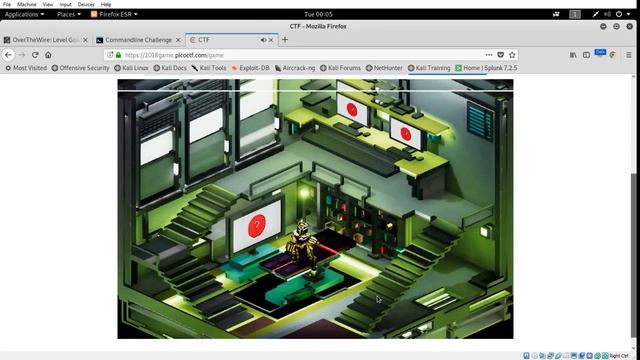This screenshot has height=360, width=640.
Task: Save page to Pocket
Action: coord(500,55)
